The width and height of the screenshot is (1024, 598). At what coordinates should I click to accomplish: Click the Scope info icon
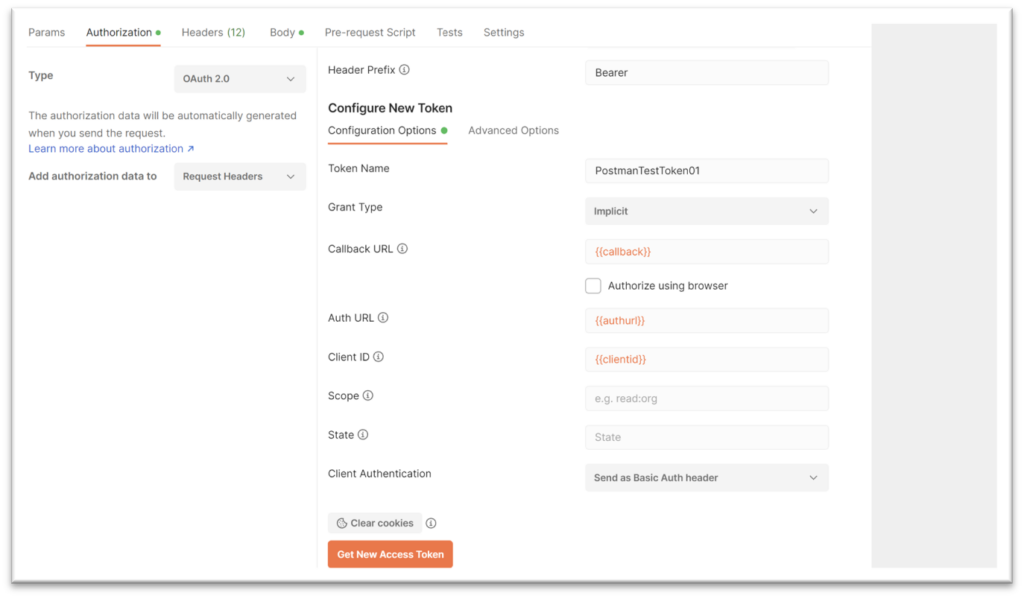tap(368, 395)
